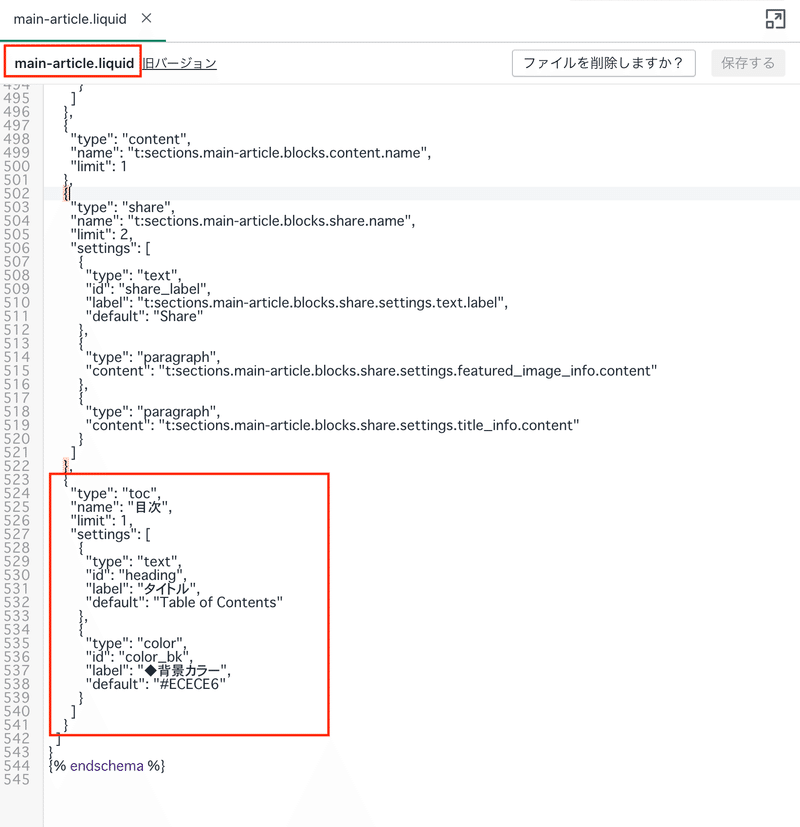Click the "settings": [ line on line 527
This screenshot has height=827, width=800.
[x=110, y=535]
